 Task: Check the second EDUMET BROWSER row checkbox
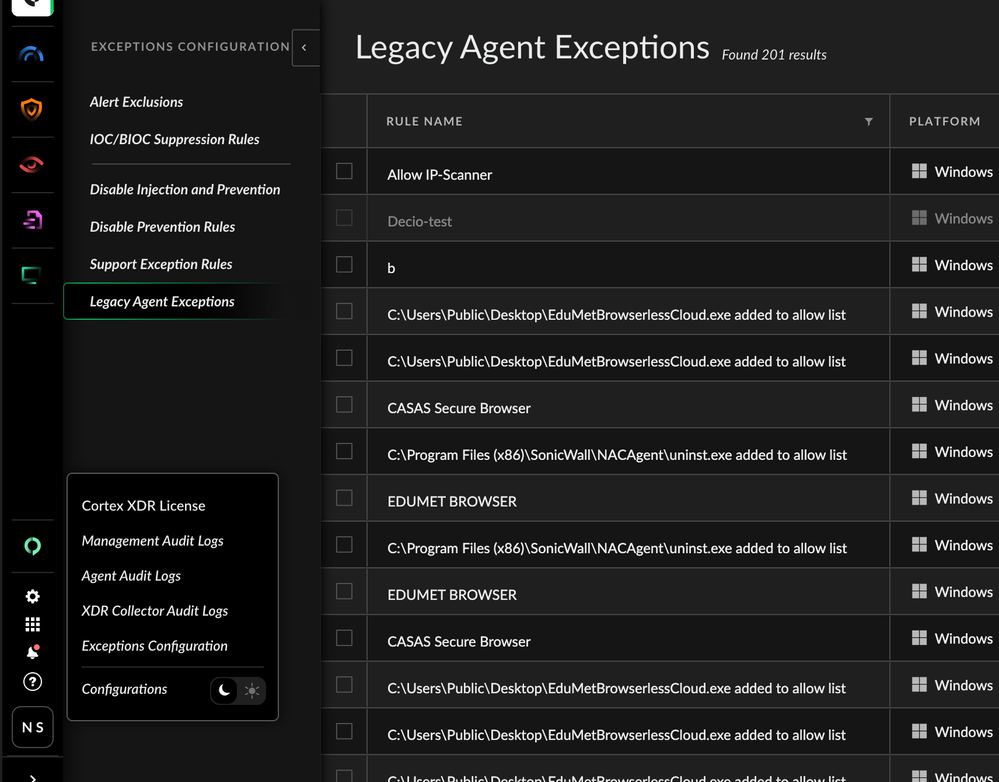click(344, 591)
